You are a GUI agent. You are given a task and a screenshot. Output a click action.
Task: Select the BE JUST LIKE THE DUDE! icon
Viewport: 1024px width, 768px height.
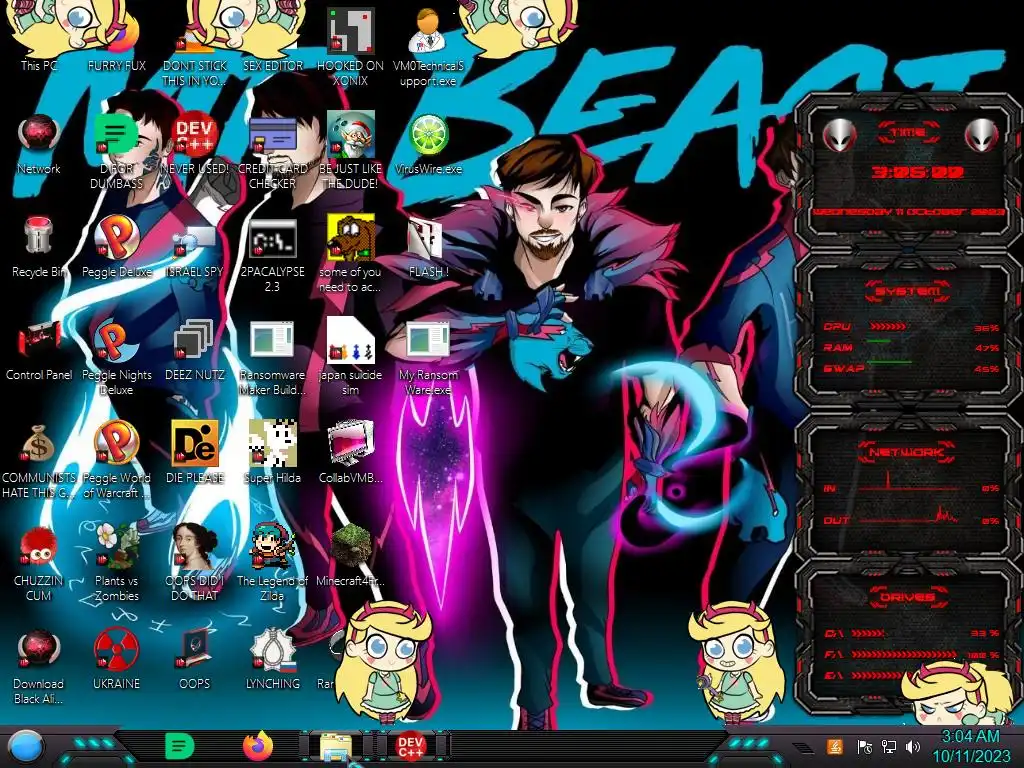[350, 150]
